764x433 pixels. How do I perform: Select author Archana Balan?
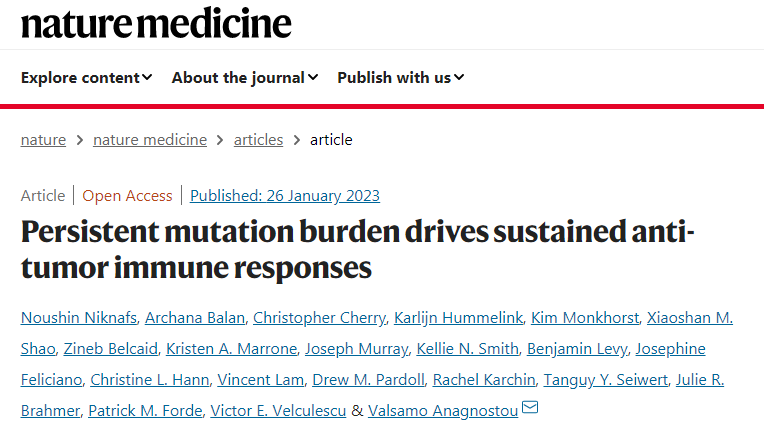[194, 319]
